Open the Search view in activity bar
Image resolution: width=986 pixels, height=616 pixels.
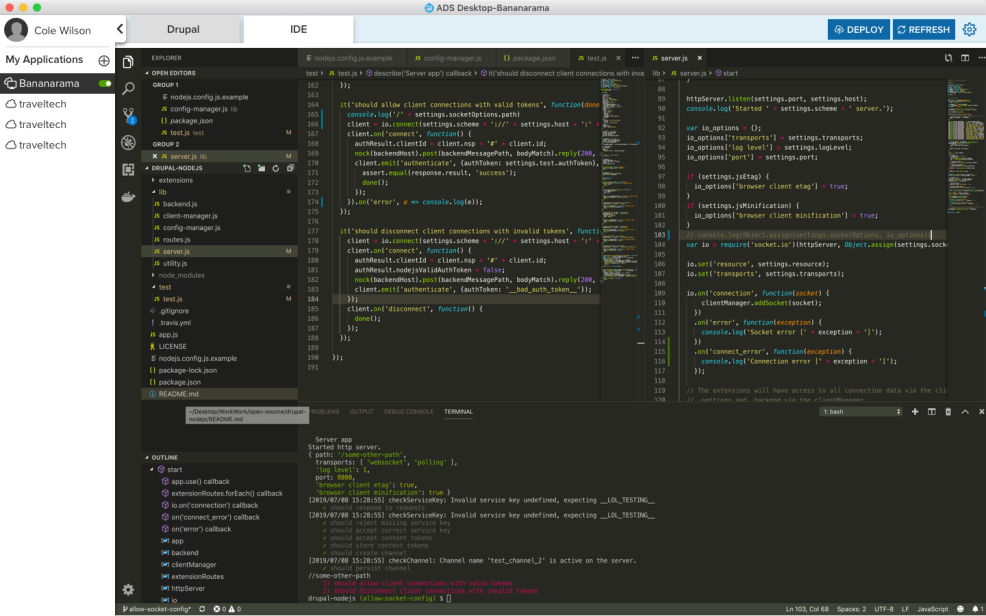[128, 88]
